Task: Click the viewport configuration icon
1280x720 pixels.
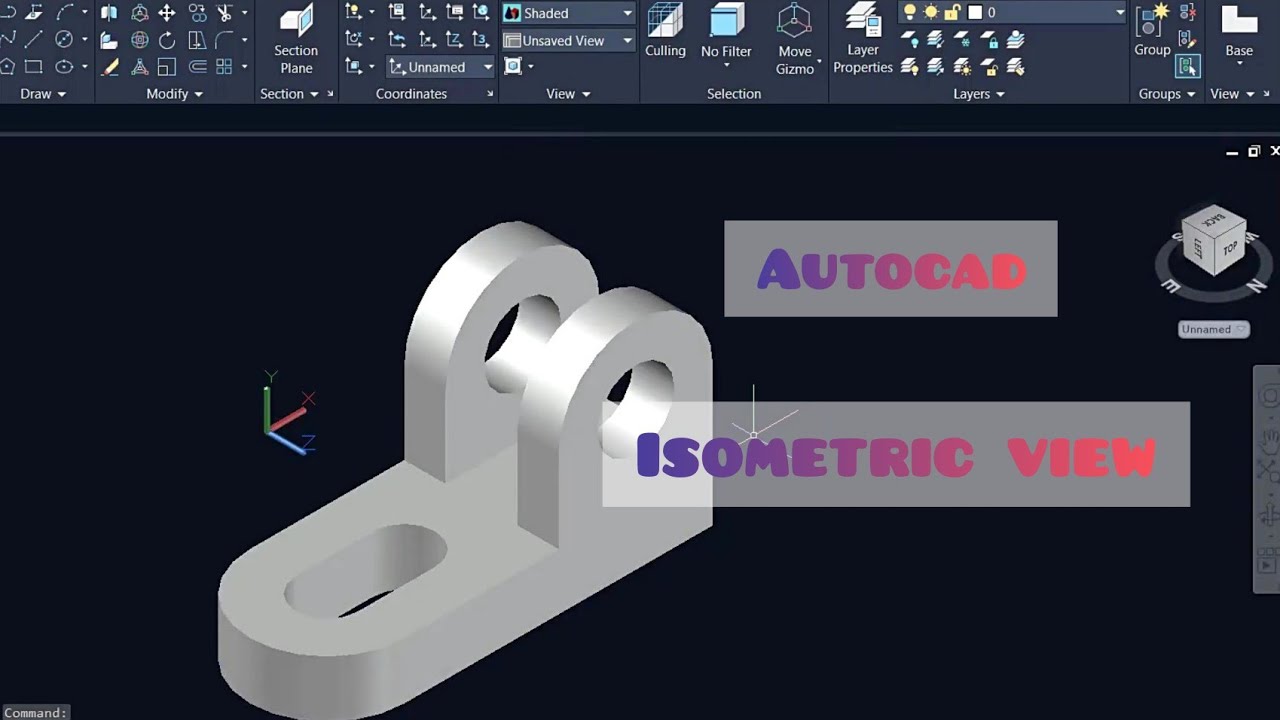Action: point(513,67)
